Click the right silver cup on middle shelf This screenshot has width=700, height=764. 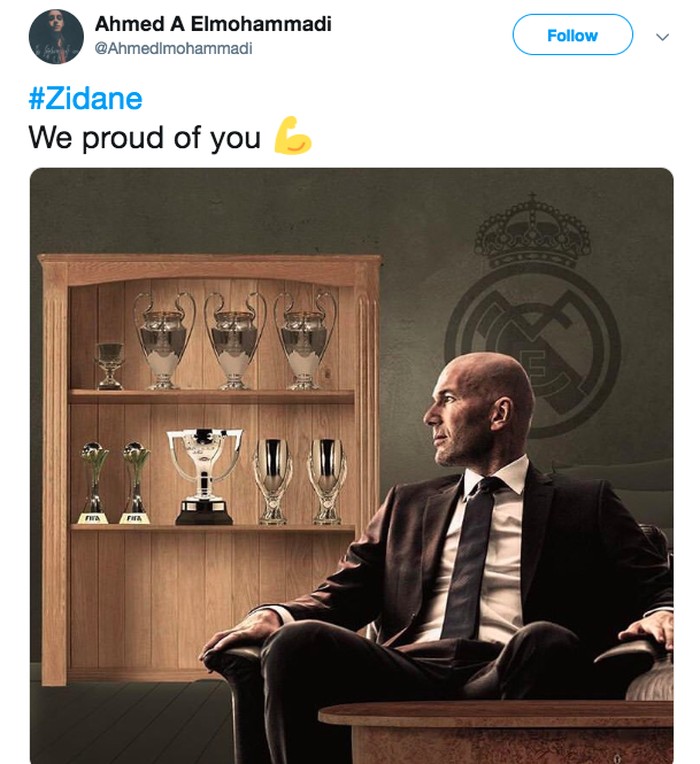(x=327, y=478)
